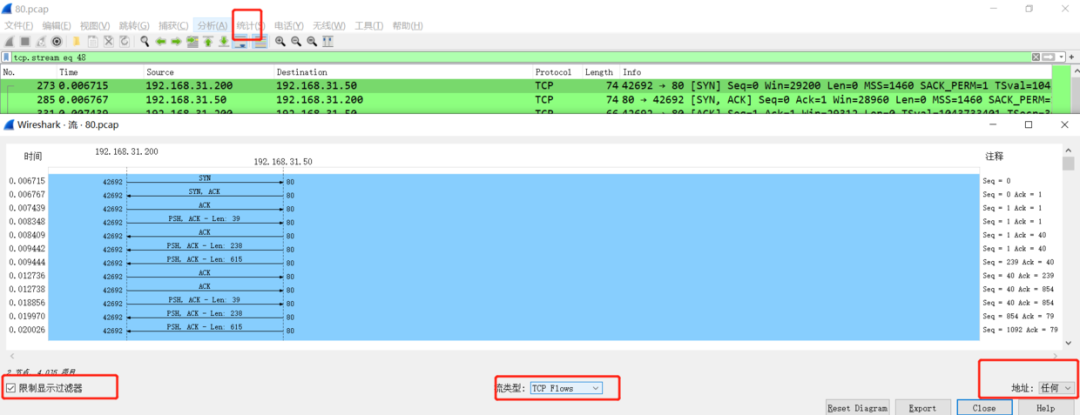Zoom in the main window text
Viewport: 1080px width, 415px height.
point(280,41)
